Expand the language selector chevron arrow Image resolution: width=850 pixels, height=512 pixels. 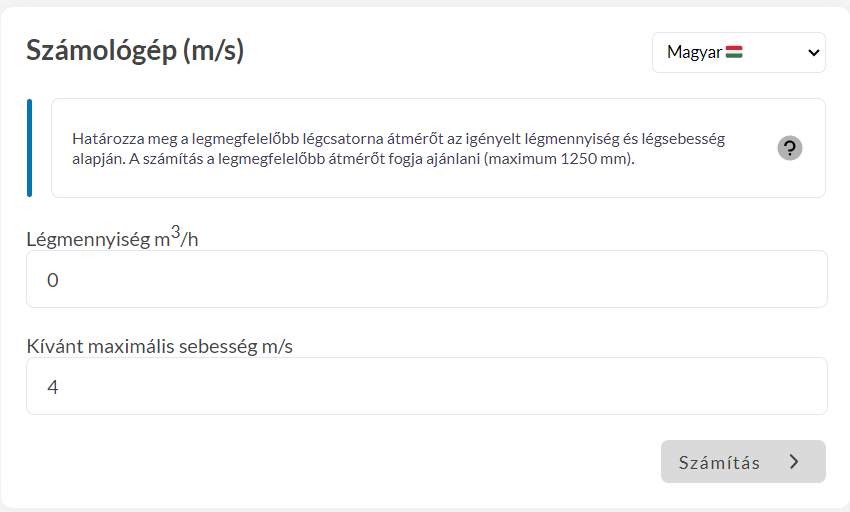pos(812,53)
